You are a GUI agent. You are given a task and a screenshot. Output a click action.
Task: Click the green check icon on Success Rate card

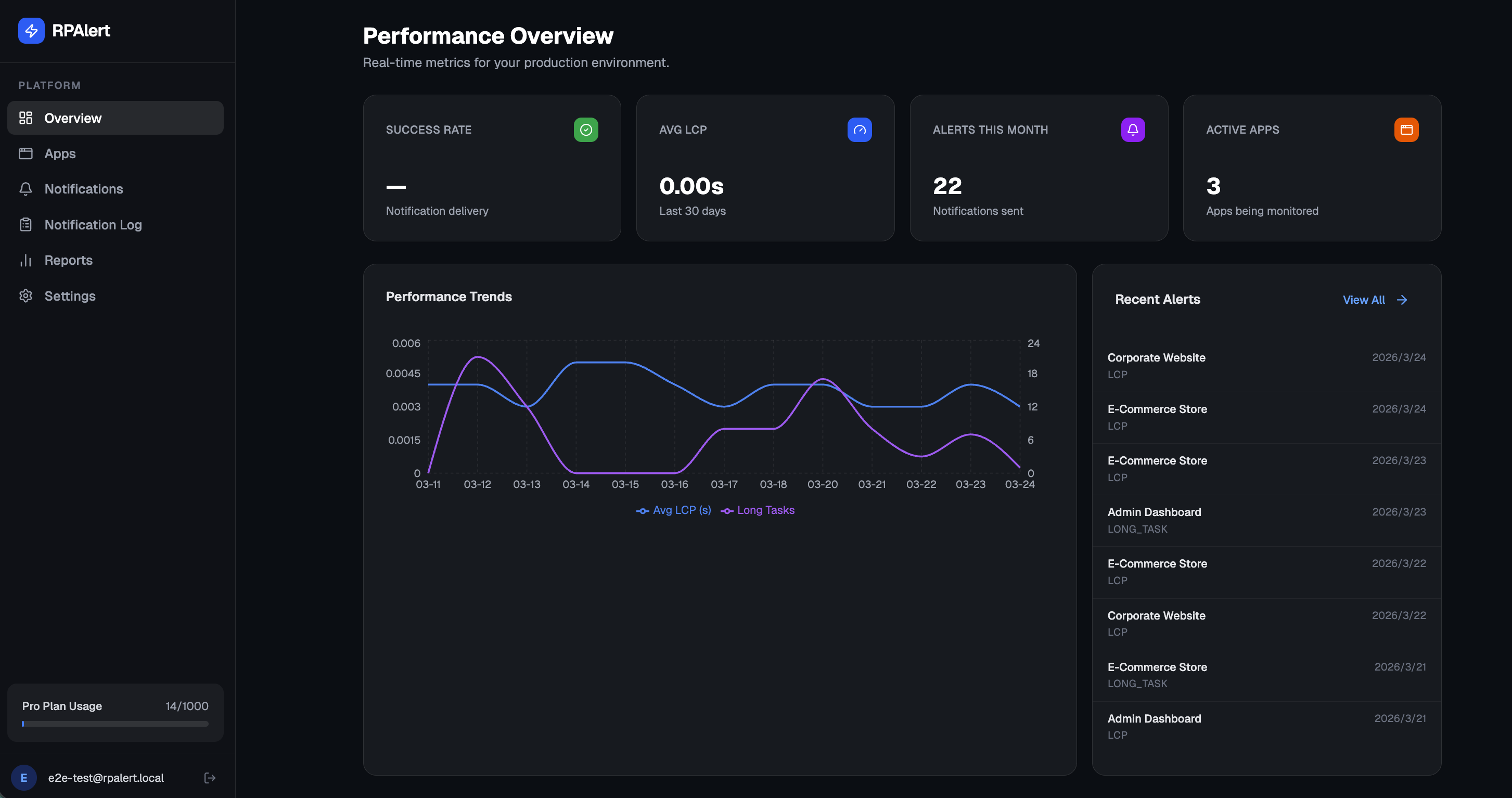586,130
